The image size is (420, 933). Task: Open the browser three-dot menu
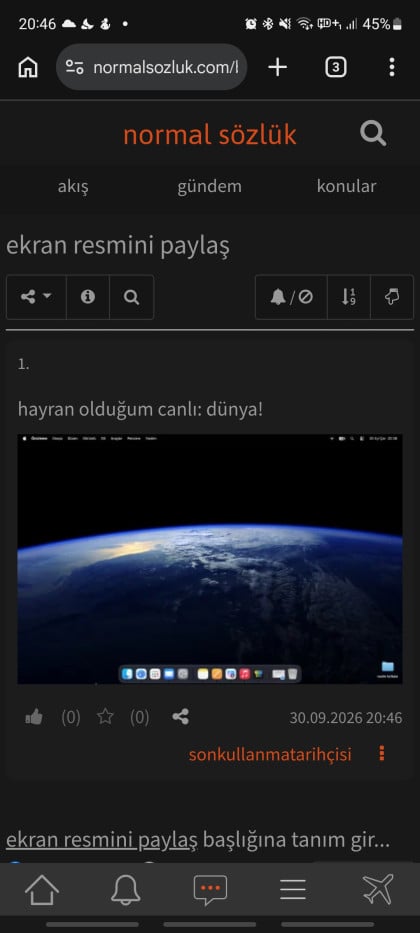[391, 67]
